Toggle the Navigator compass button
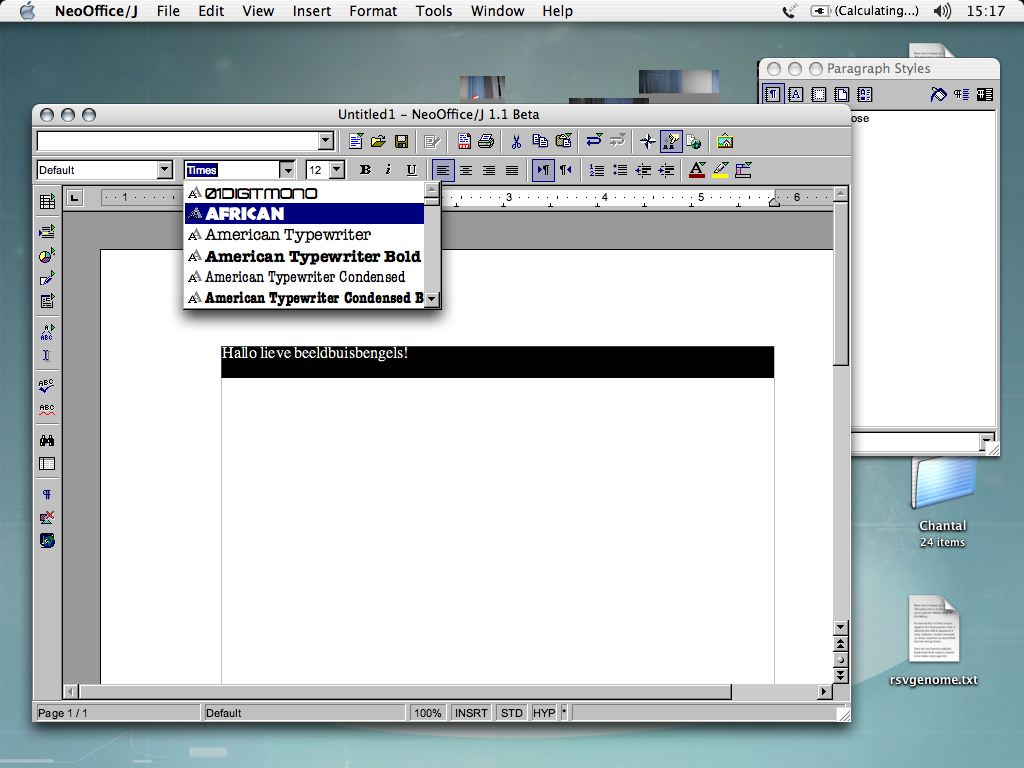This screenshot has height=768, width=1024. click(647, 141)
